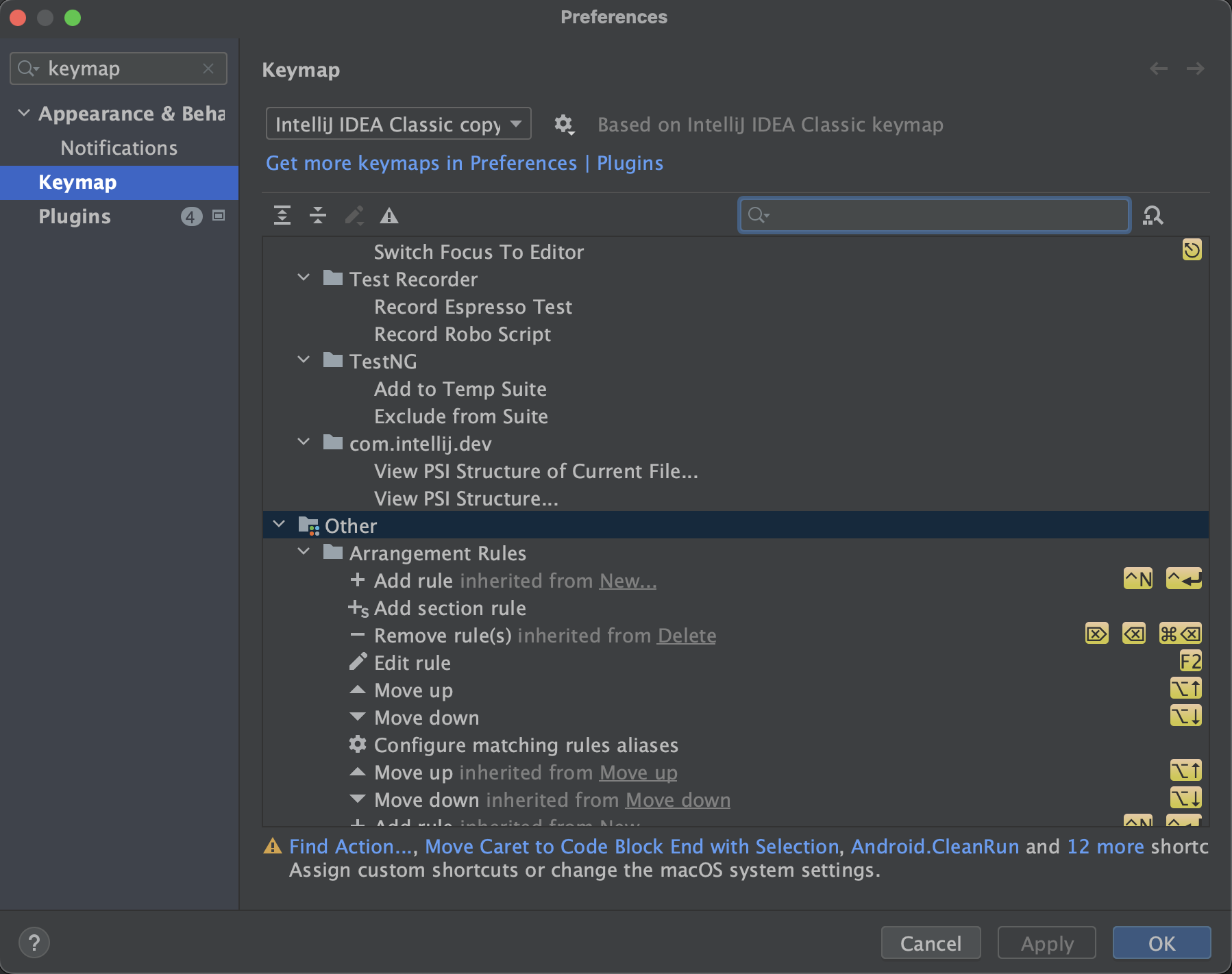Select Configure matching rules aliases action
Viewport: 1232px width, 974px height.
point(735,745)
